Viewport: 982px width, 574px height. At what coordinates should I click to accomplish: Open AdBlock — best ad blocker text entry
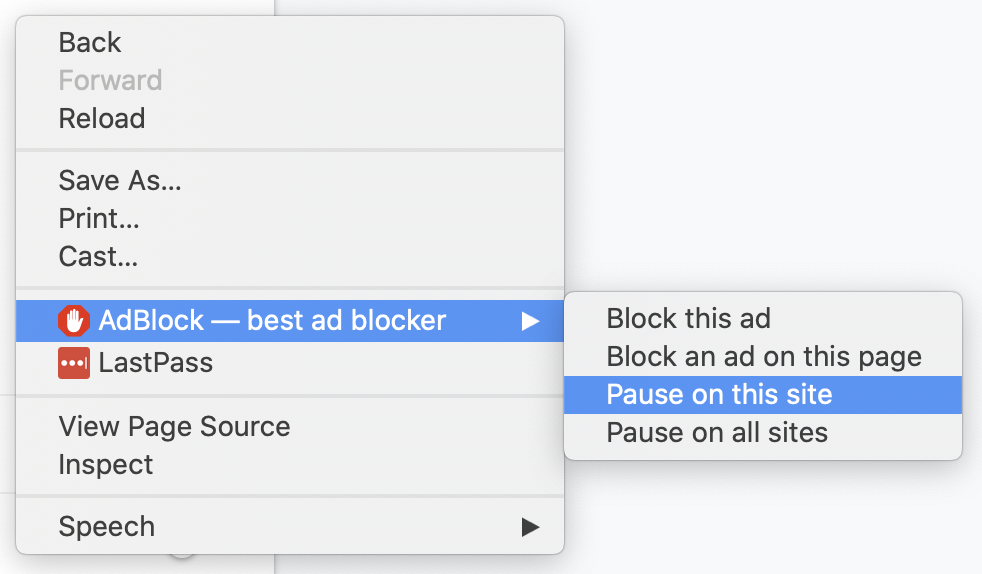[x=272, y=320]
